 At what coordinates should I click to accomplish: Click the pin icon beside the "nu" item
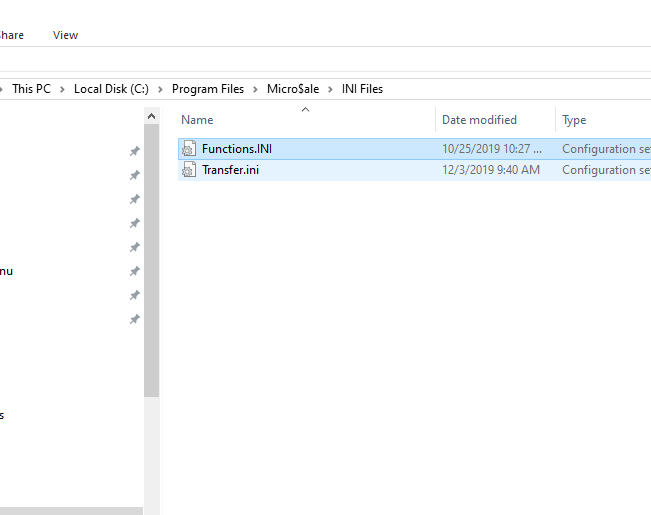(135, 272)
